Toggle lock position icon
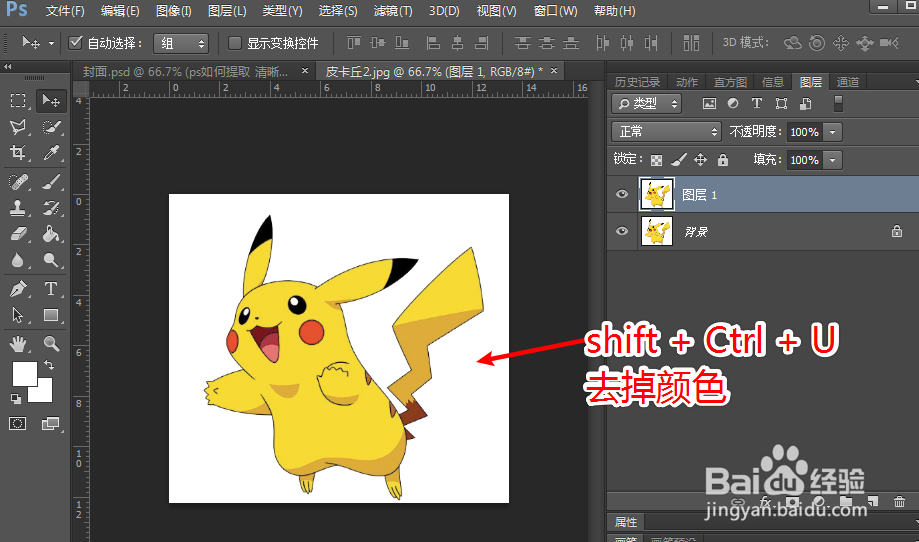Screen dimensions: 919x542 tap(700, 159)
